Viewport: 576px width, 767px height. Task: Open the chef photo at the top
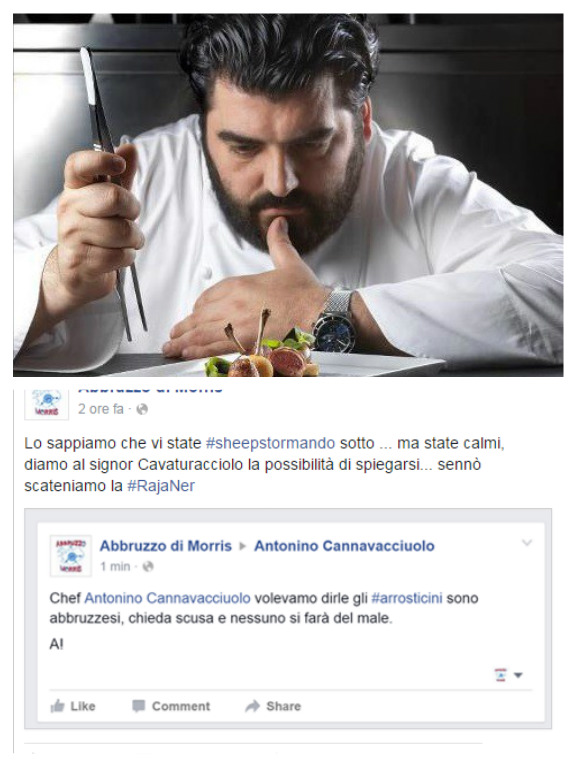pyautogui.click(x=288, y=195)
